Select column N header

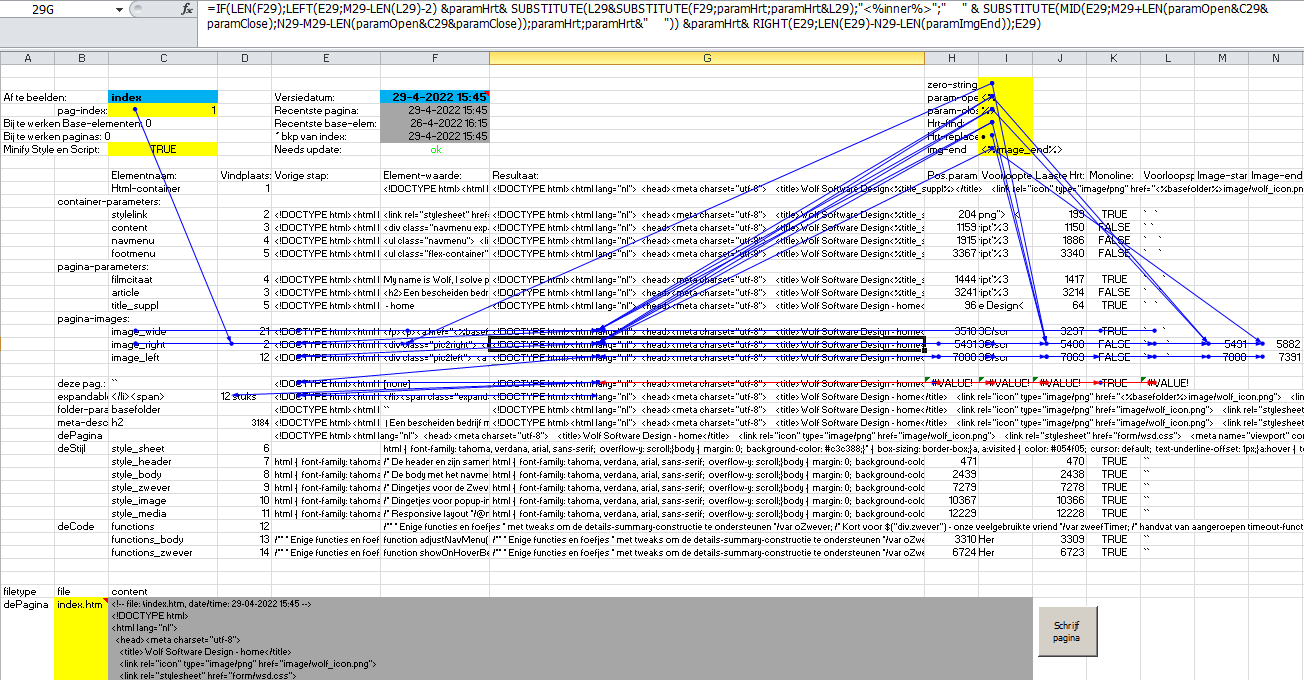coord(1275,58)
